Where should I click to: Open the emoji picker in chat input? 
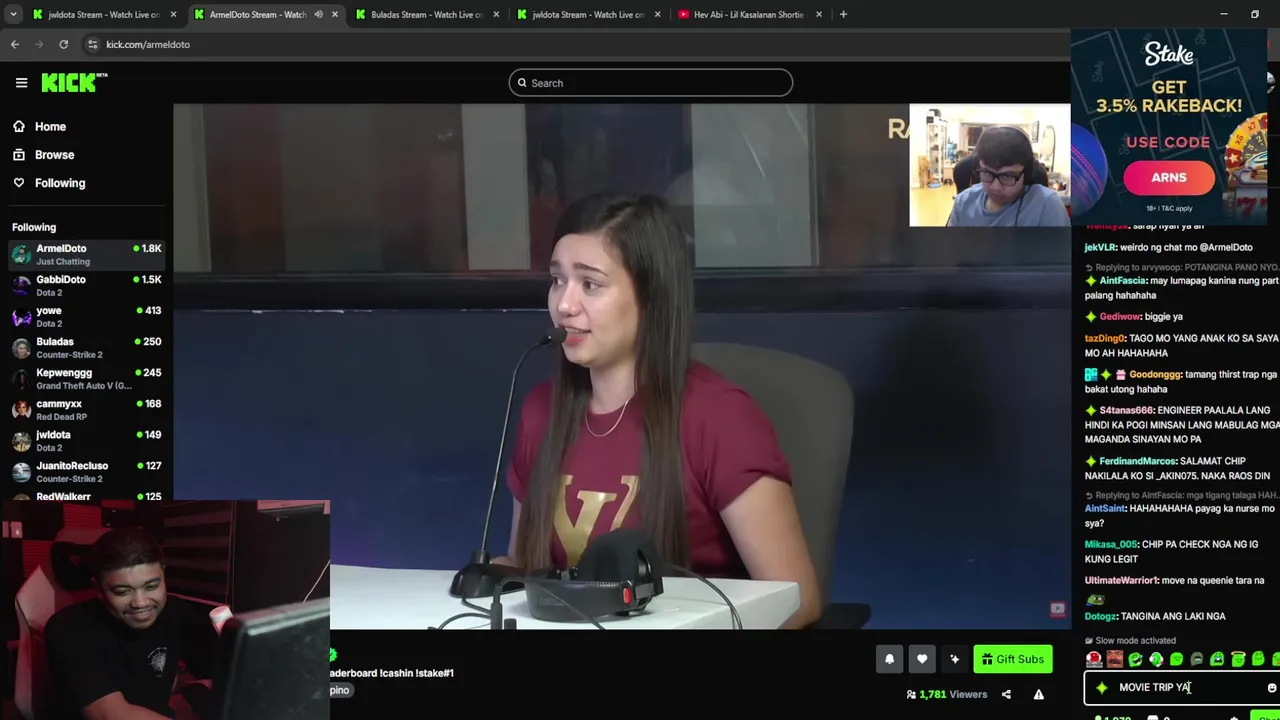point(1272,688)
